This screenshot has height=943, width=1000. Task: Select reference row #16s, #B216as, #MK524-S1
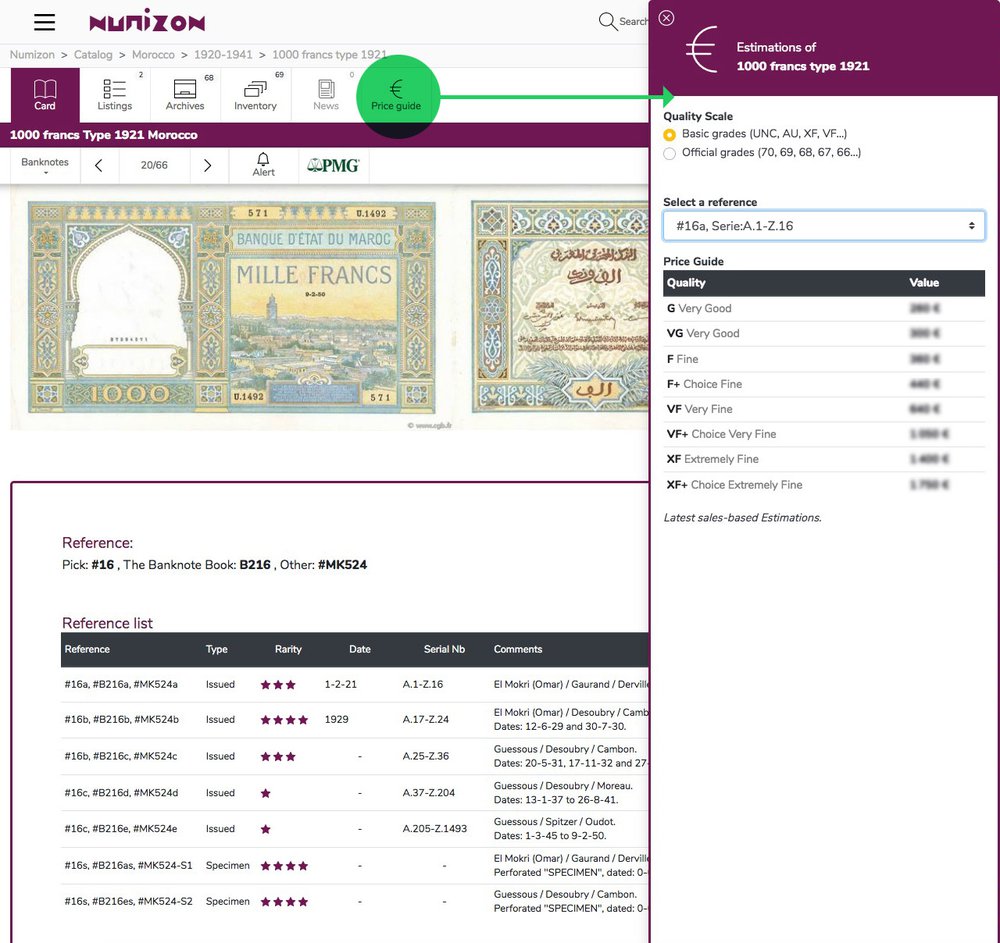355,866
